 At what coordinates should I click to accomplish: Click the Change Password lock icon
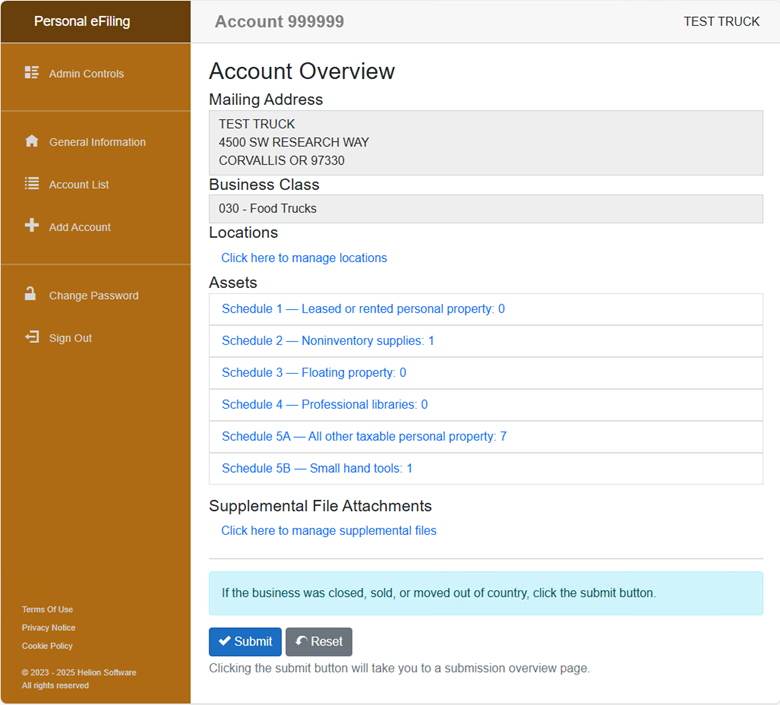tap(31, 295)
